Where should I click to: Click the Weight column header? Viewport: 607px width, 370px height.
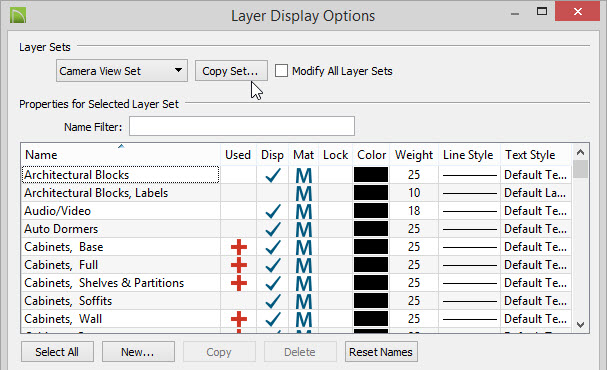click(x=414, y=155)
